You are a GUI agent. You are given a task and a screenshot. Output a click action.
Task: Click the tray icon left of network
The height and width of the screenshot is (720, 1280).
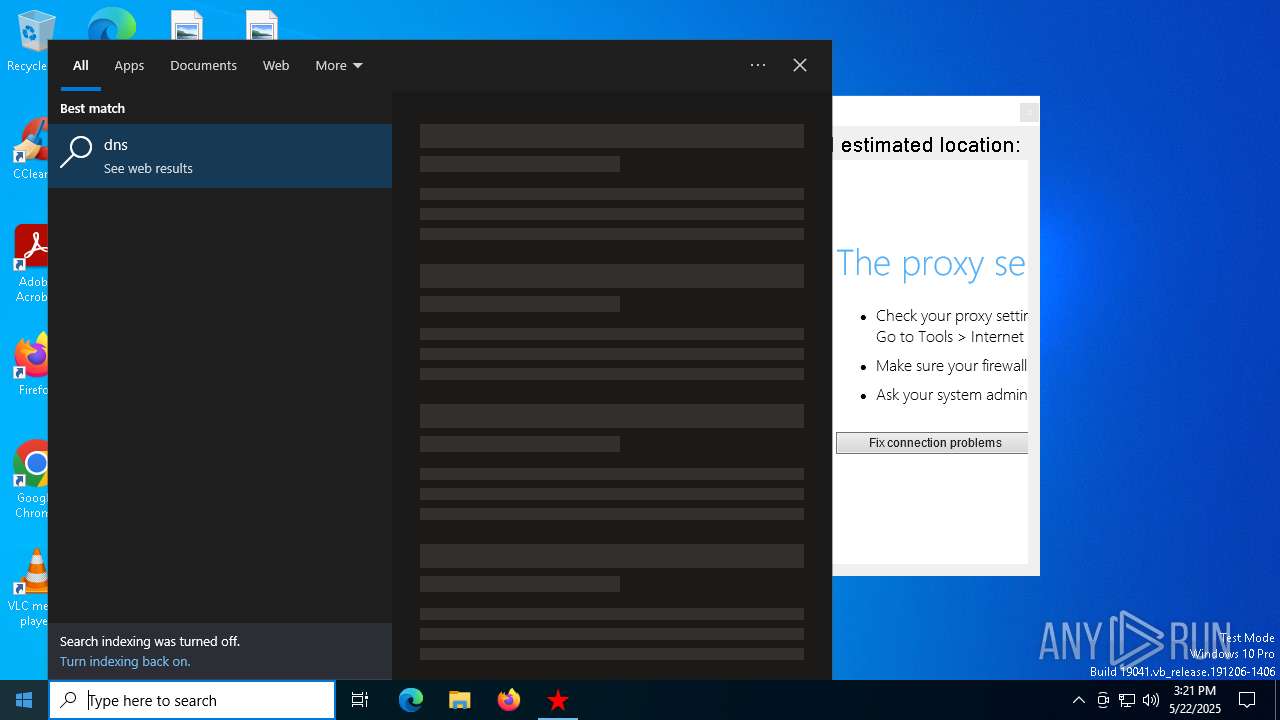[1103, 700]
